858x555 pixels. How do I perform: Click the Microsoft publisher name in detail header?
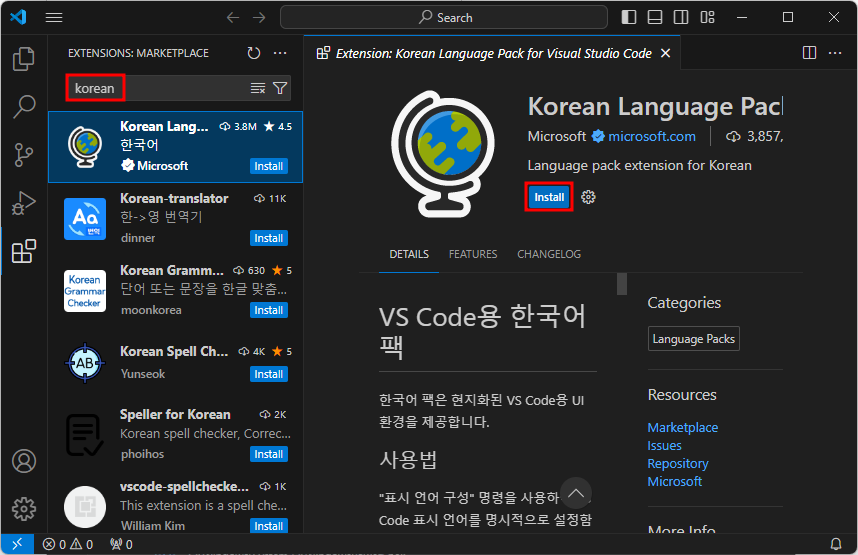click(556, 136)
